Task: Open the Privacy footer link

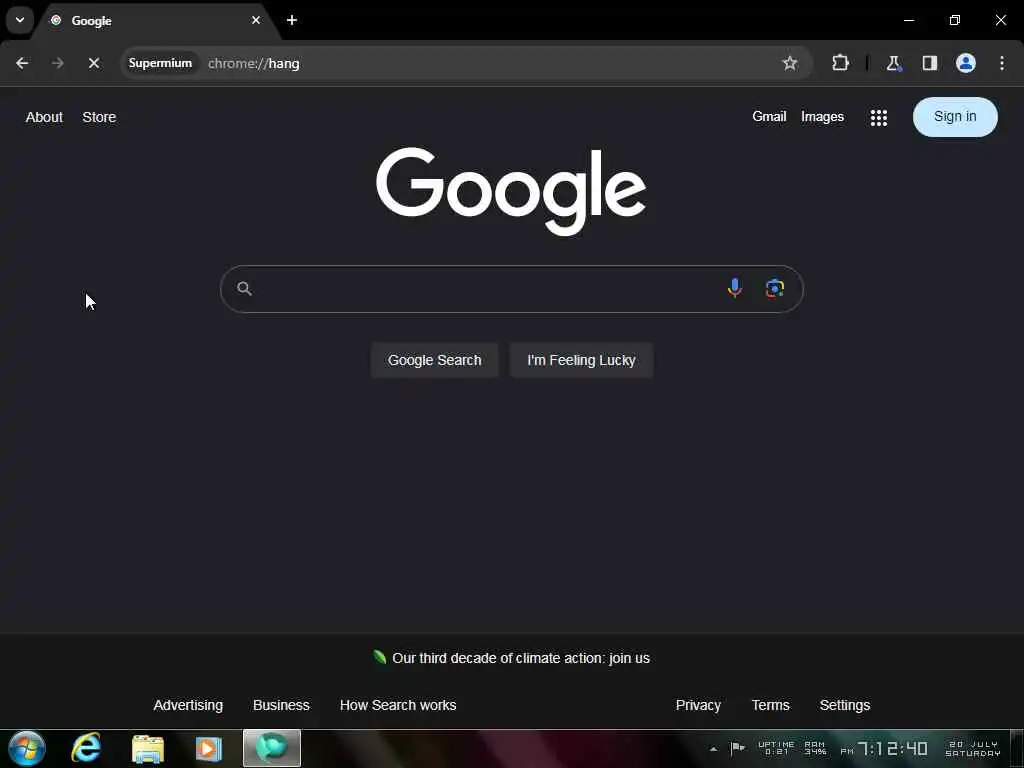Action: pyautogui.click(x=698, y=705)
